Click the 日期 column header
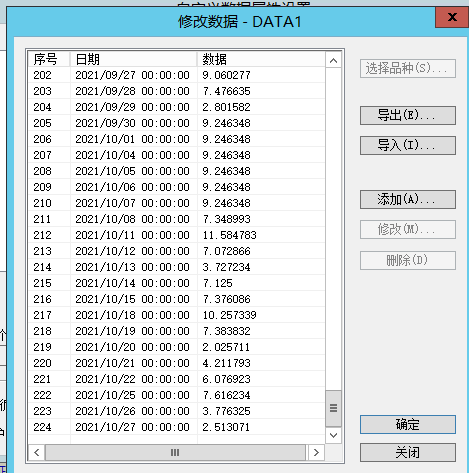The height and width of the screenshot is (473, 469). click(133, 59)
